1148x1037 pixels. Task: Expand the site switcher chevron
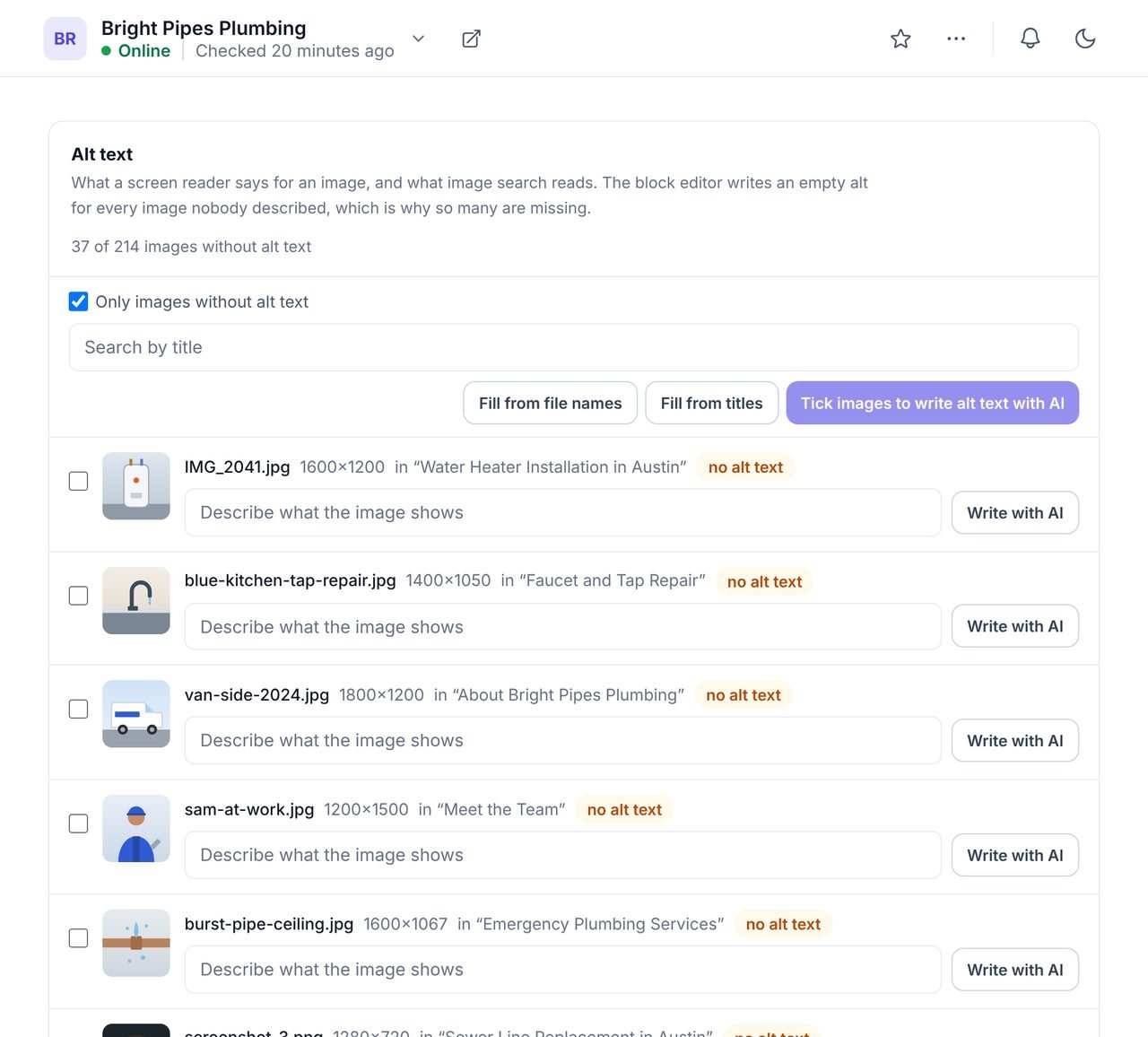pyautogui.click(x=418, y=39)
